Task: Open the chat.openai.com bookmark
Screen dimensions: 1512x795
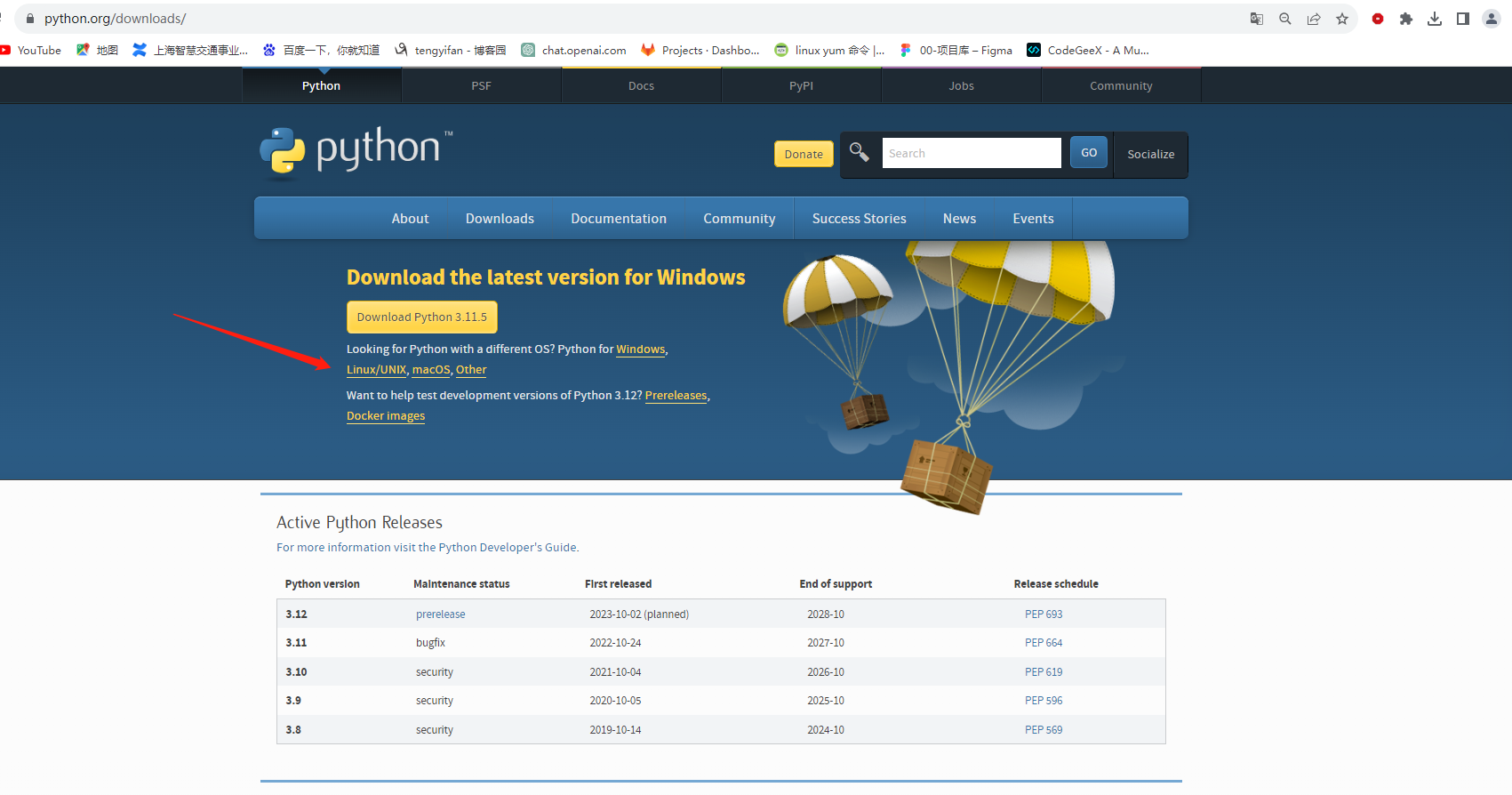Action: 574,51
